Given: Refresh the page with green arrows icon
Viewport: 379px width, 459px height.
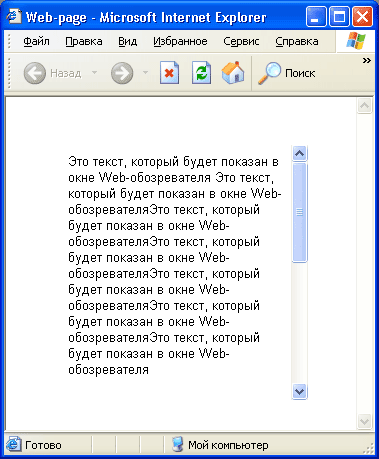Looking at the screenshot, I should (x=201, y=72).
